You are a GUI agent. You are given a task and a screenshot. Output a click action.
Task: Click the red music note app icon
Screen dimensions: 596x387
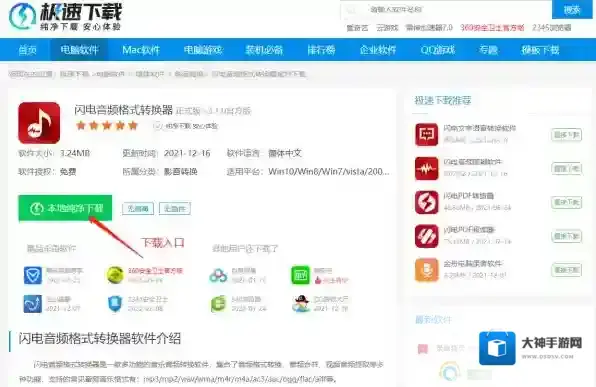click(39, 123)
